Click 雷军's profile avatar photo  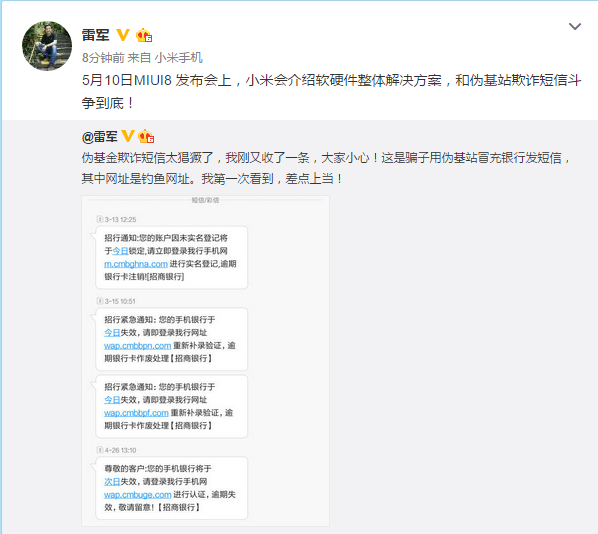tap(47, 46)
